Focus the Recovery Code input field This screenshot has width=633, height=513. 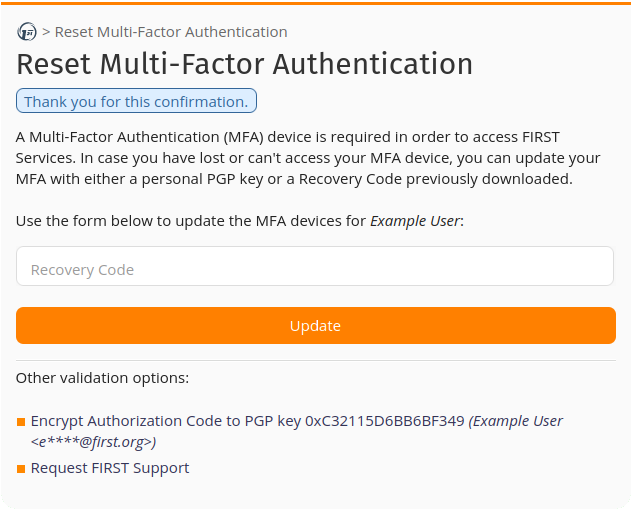315,266
